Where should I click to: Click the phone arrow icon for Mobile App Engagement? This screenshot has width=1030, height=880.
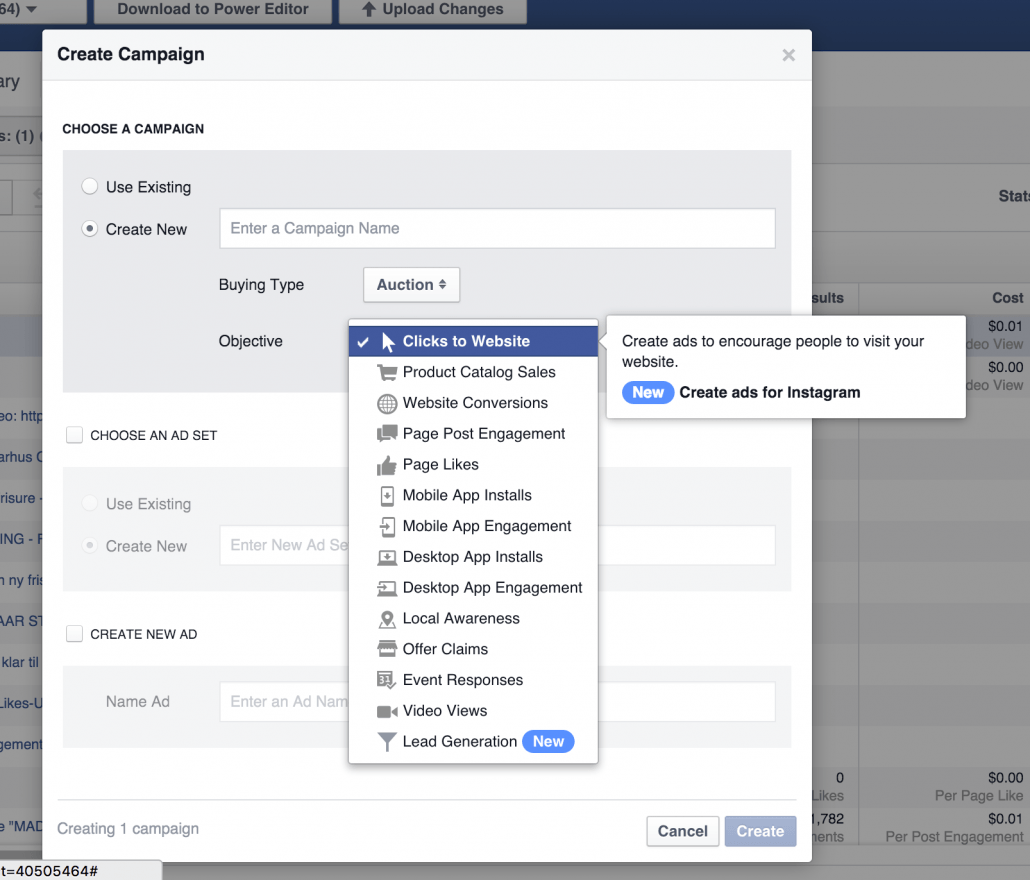tap(387, 527)
